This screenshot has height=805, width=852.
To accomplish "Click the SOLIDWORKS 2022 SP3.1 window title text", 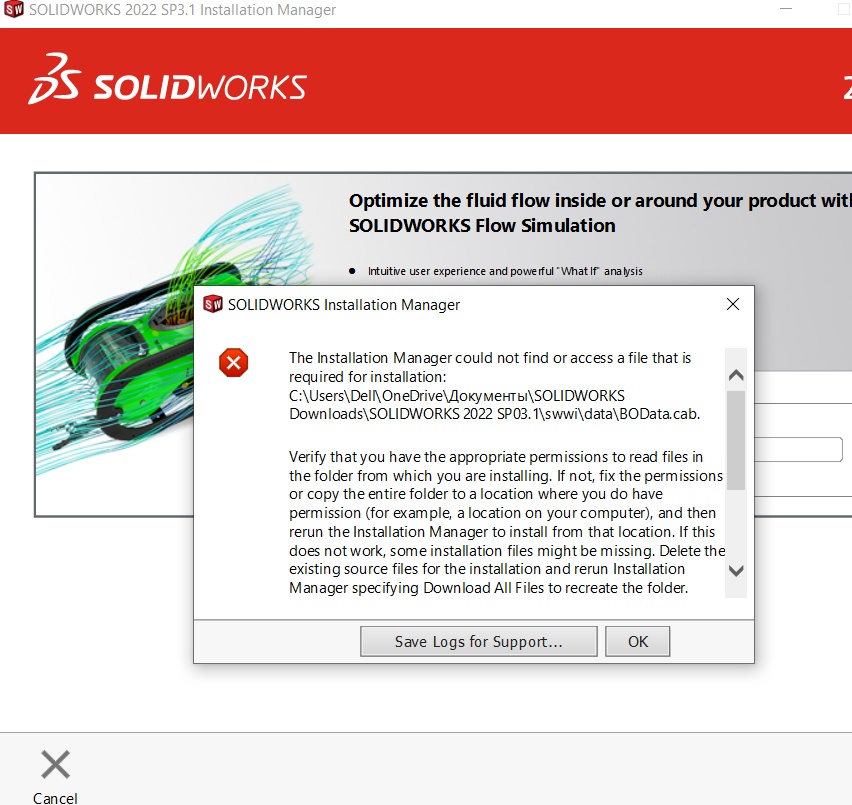I will pyautogui.click(x=183, y=10).
